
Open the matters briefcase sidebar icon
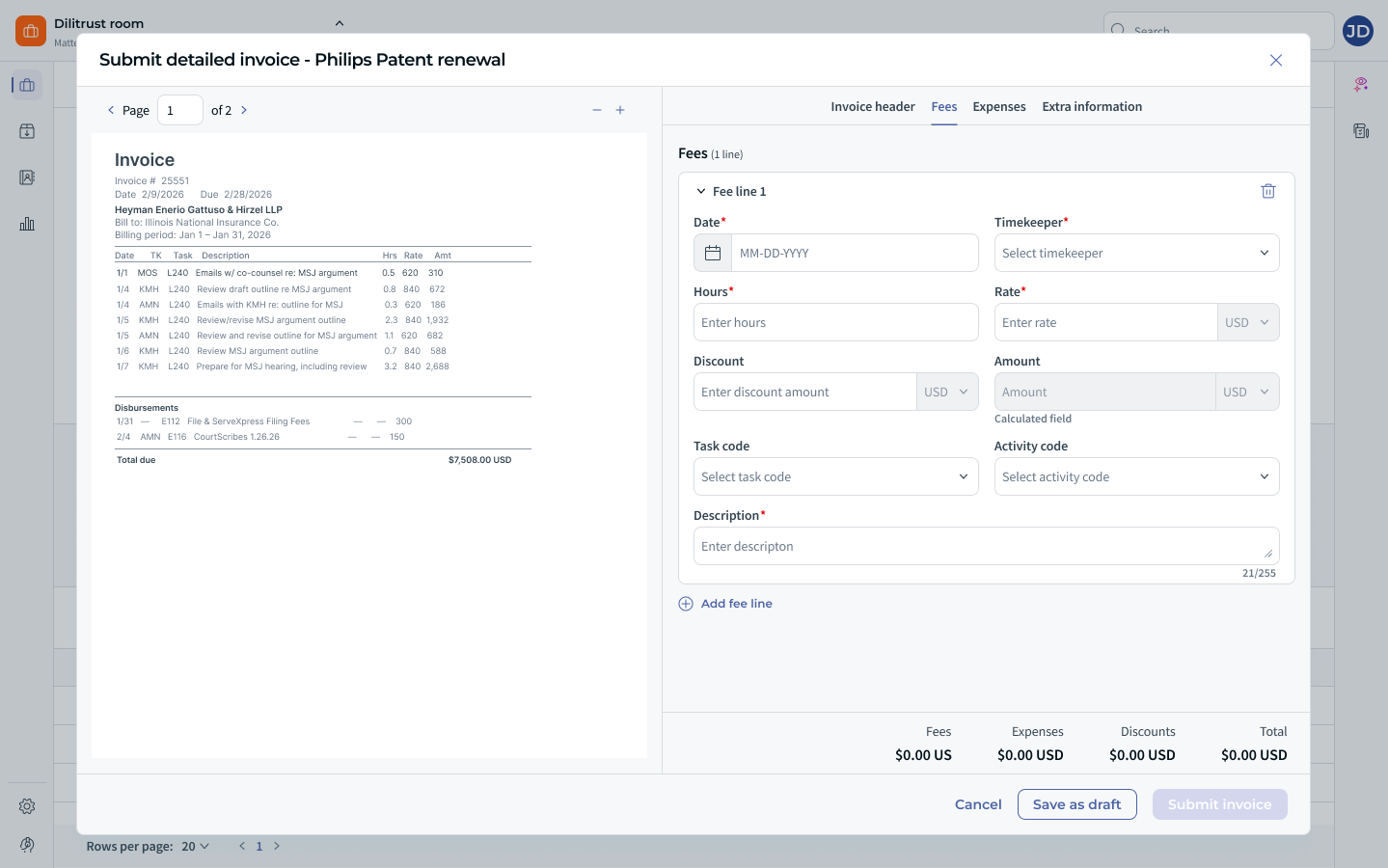(x=27, y=85)
